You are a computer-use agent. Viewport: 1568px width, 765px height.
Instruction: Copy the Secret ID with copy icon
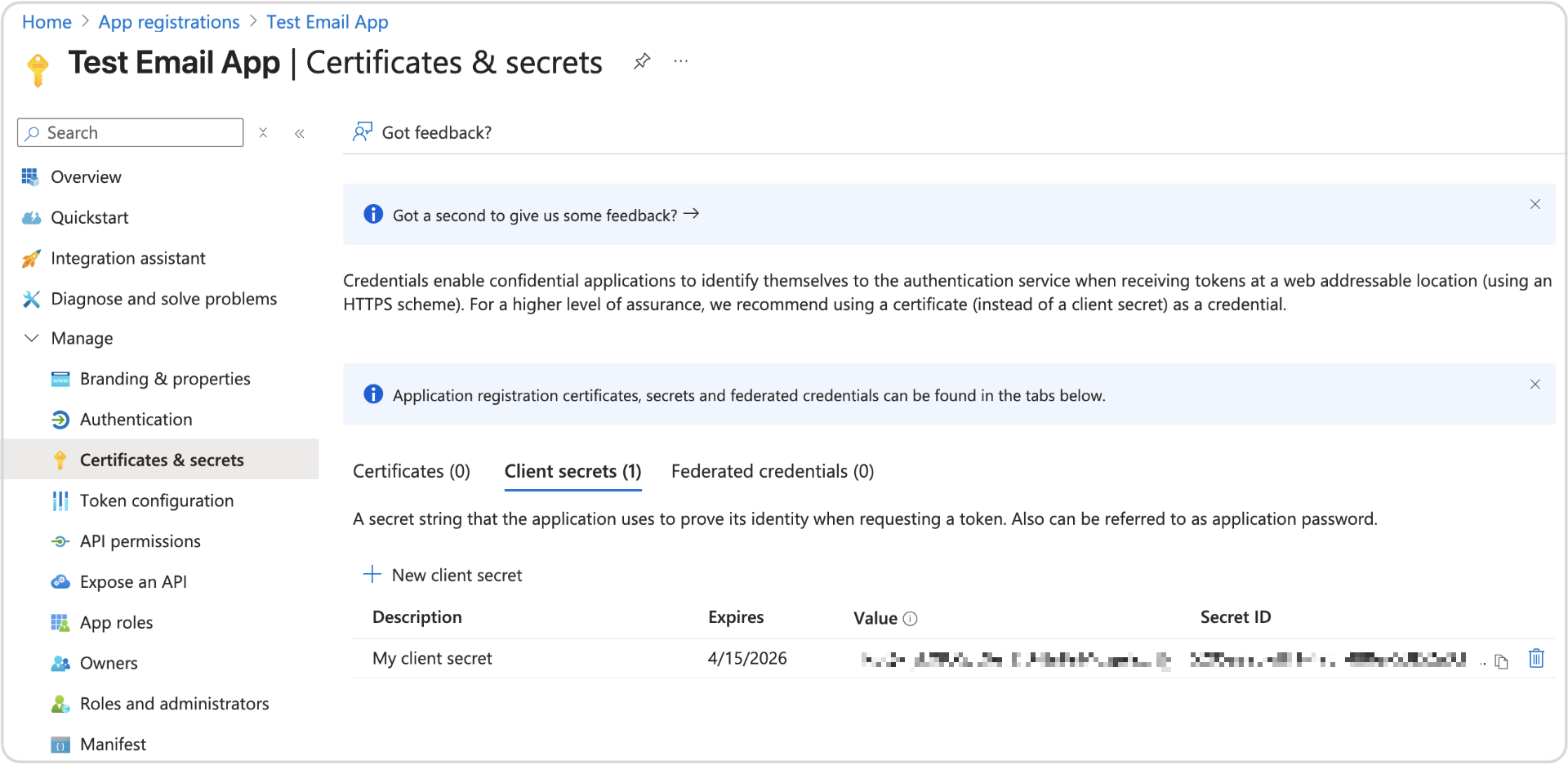click(1502, 661)
